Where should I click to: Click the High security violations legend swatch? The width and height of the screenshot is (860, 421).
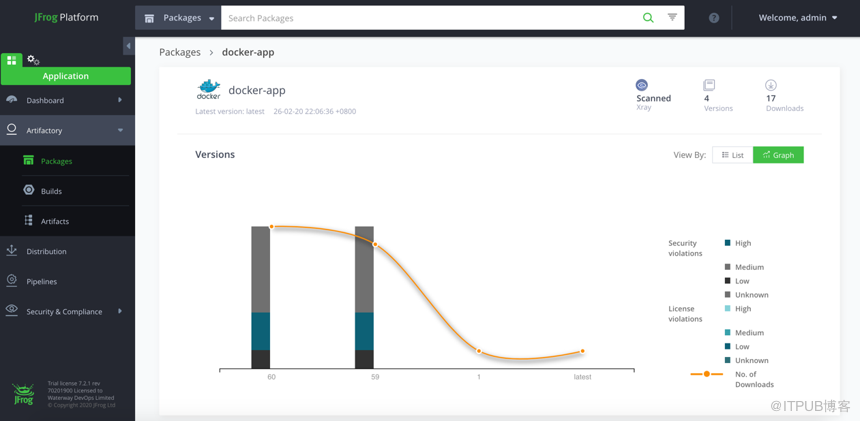pyautogui.click(x=728, y=243)
